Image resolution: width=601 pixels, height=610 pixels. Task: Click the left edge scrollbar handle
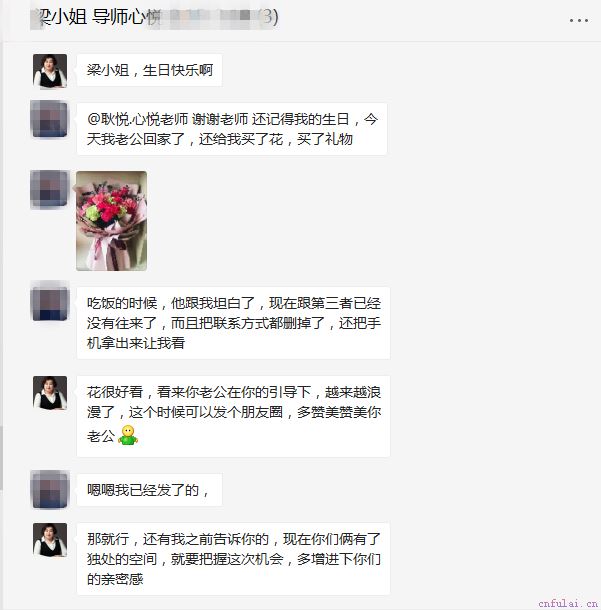[x=1, y=457]
